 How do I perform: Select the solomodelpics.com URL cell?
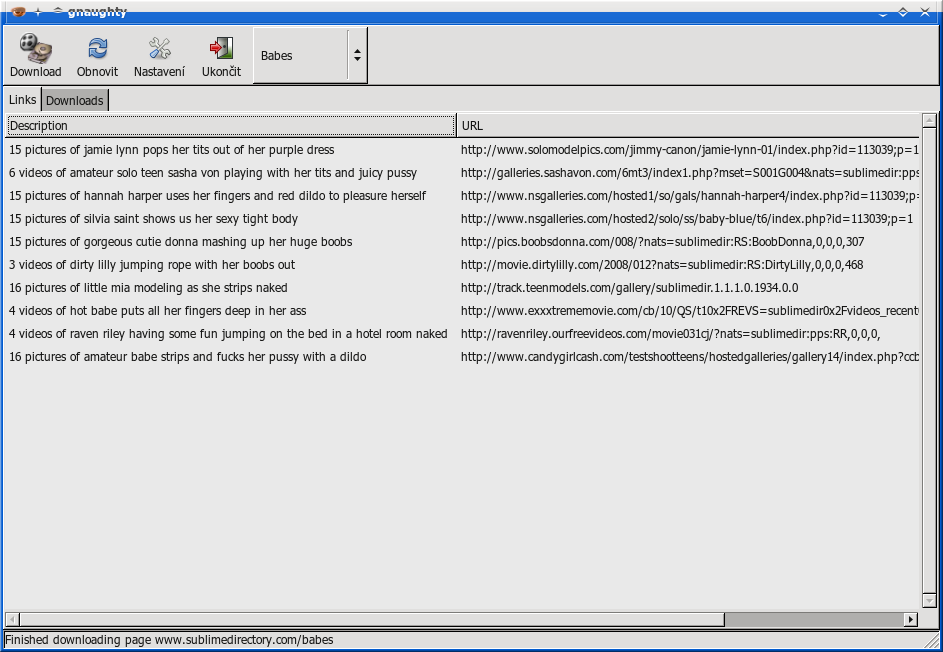pyautogui.click(x=689, y=150)
